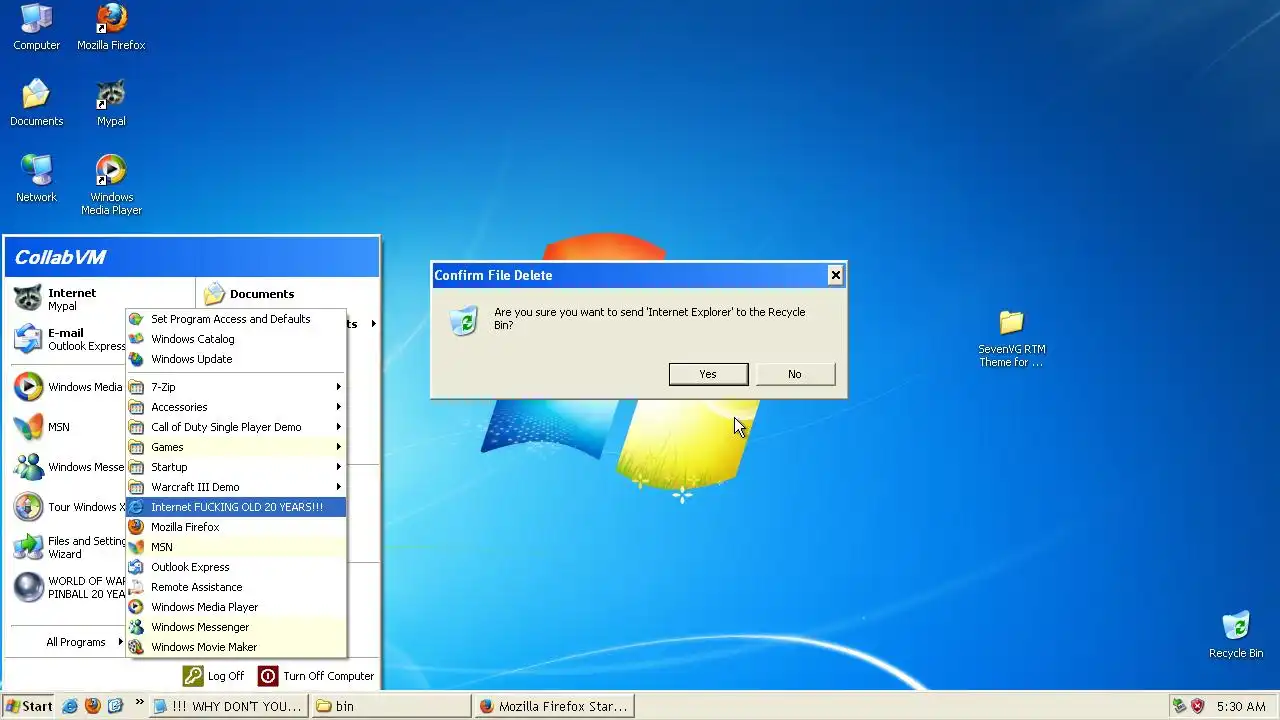Open the Network desktop icon
The height and width of the screenshot is (720, 1280).
click(36, 179)
